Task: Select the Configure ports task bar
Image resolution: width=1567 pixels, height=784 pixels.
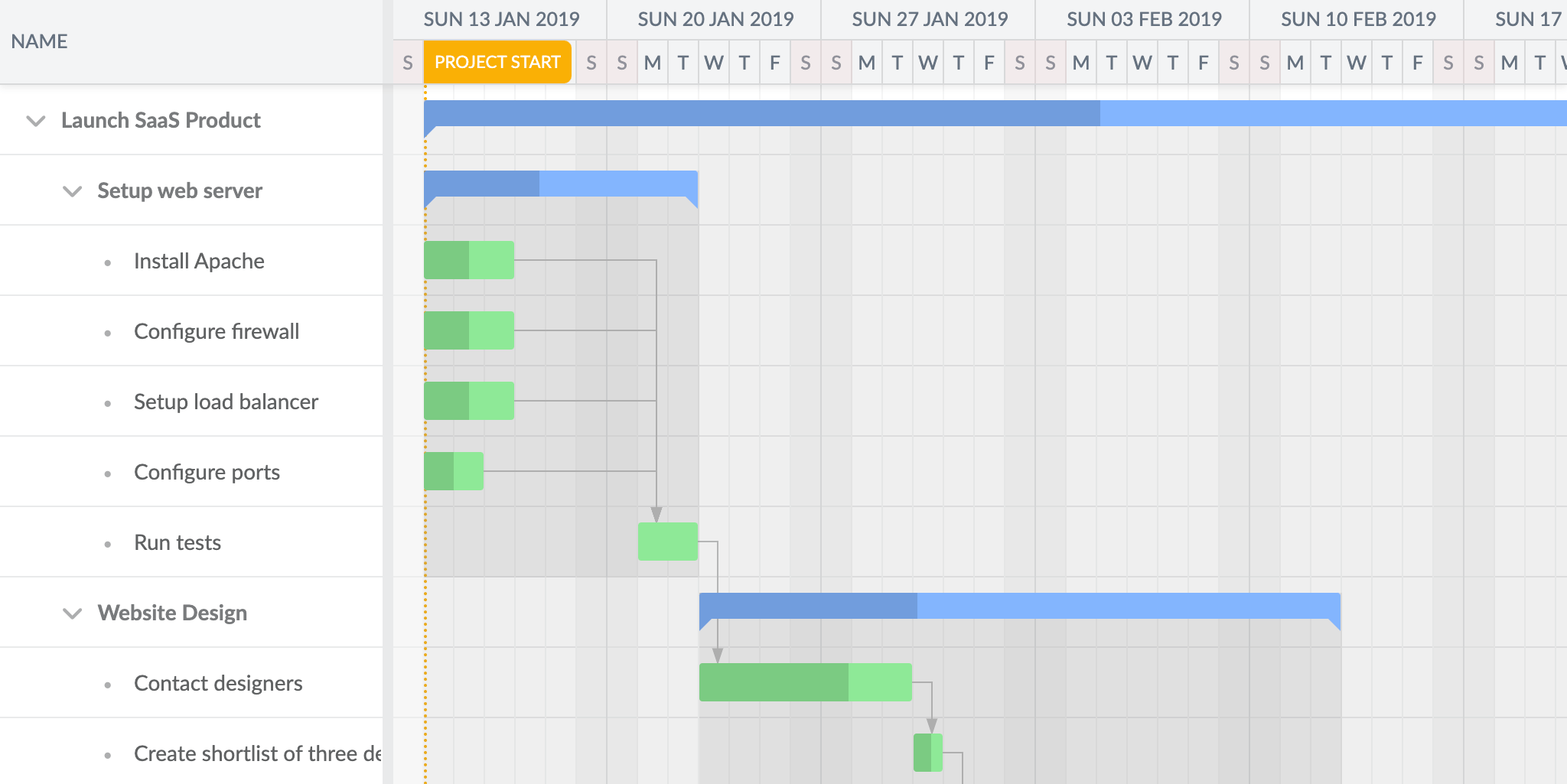Action: point(453,471)
